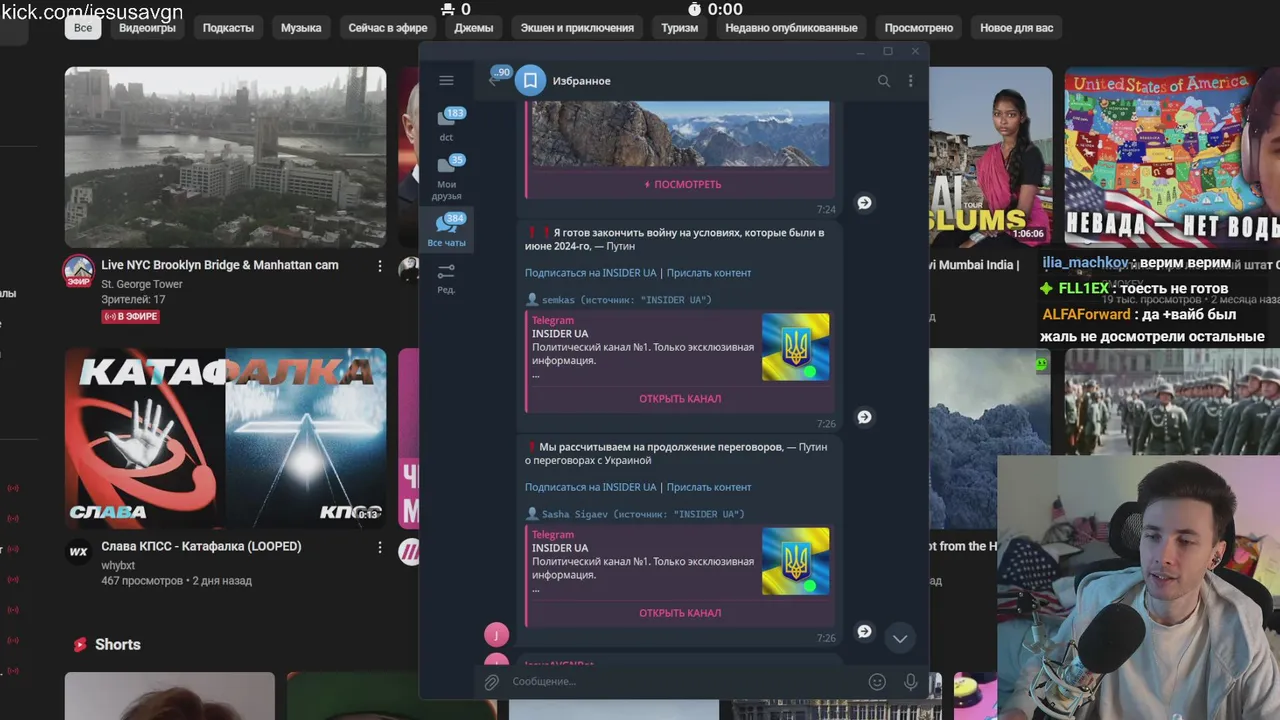Click the whybxt channel name
Screen dimensions: 1280x720
[118, 565]
